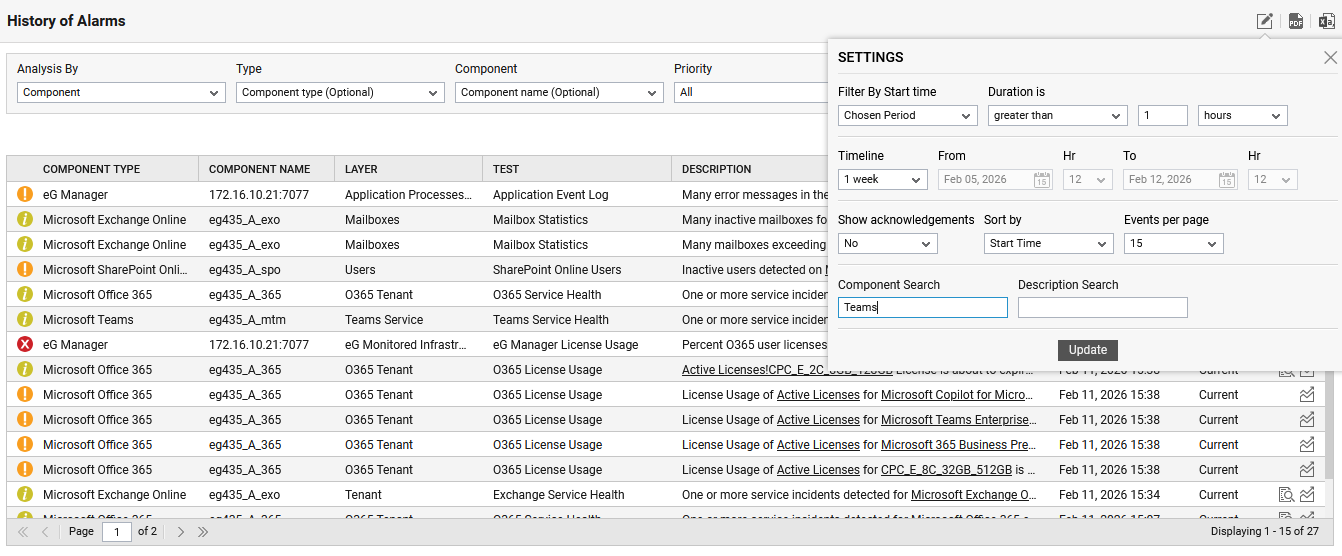Select the Teams Service Health test cell

551,320
